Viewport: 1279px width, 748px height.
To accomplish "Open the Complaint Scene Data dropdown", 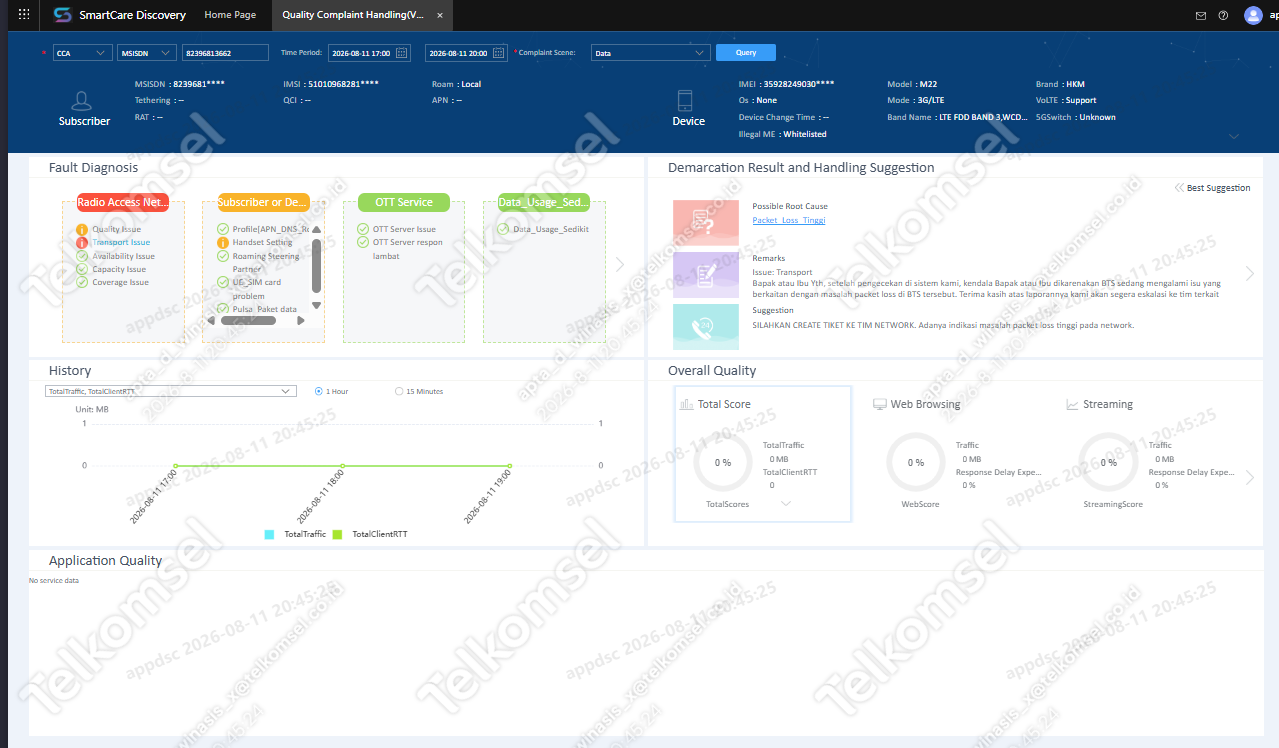I will pos(650,53).
